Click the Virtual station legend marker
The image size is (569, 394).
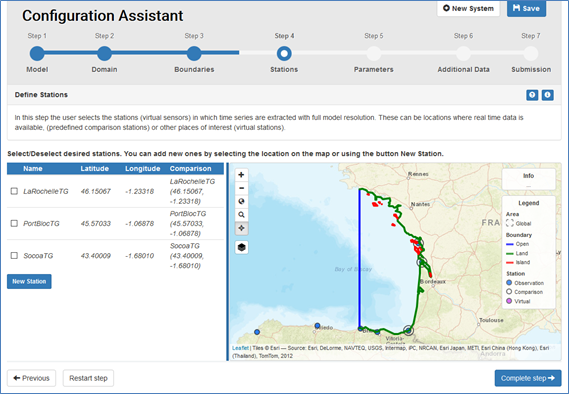pyautogui.click(x=509, y=301)
